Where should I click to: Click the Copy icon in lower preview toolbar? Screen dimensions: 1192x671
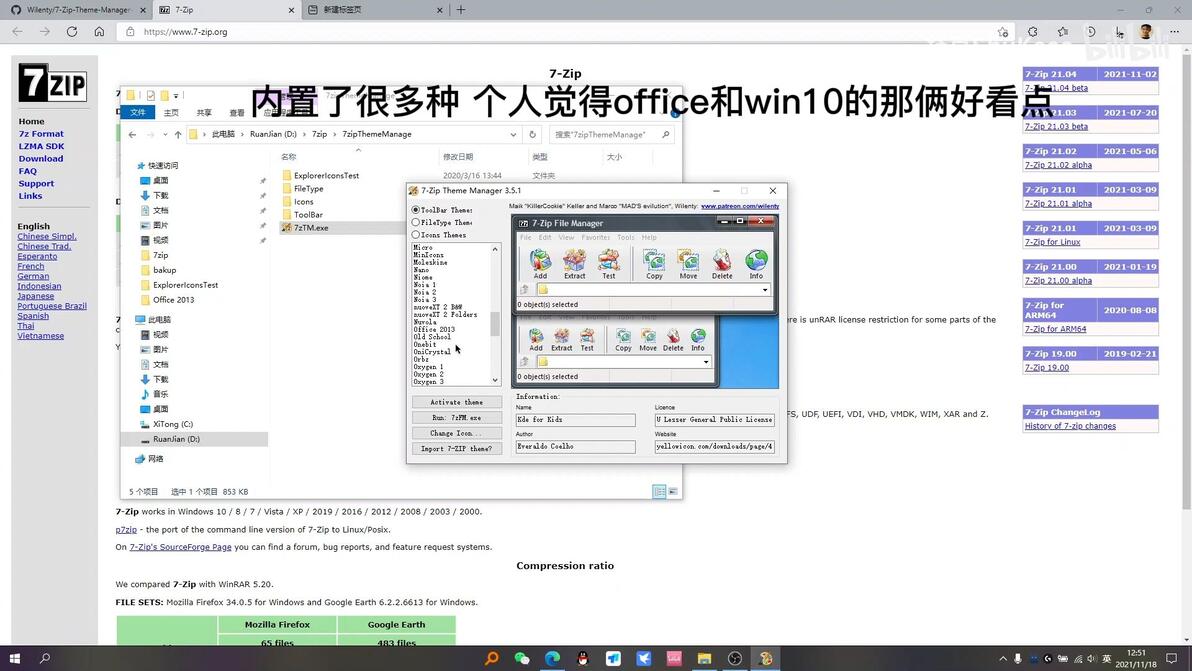623,336
